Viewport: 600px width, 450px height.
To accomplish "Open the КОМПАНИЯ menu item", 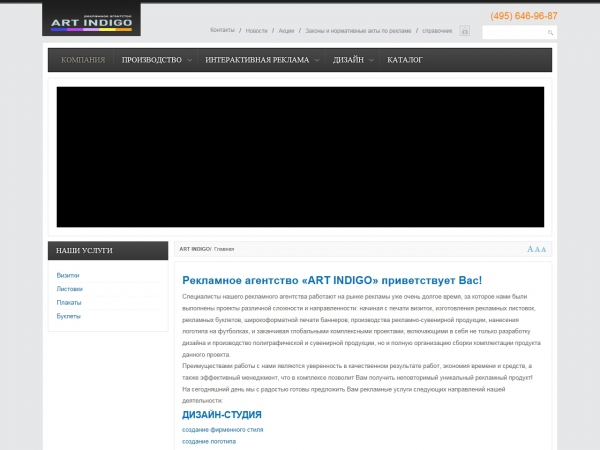I will (83, 60).
